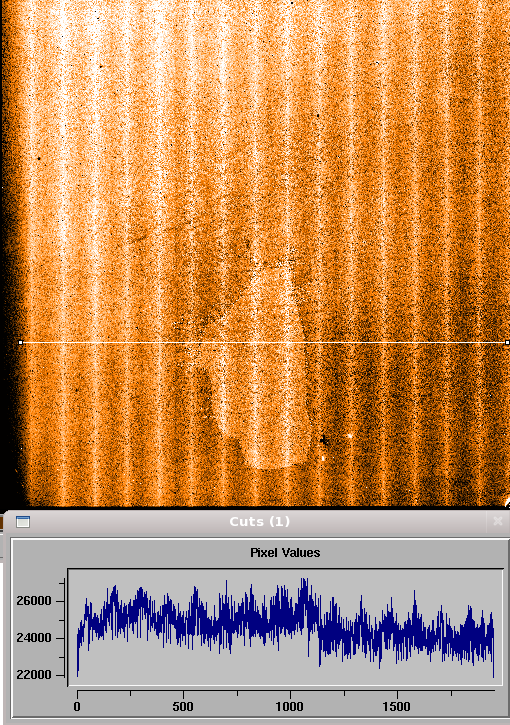
Task: Click the 0 tick label on the x-axis
Action: (77, 707)
